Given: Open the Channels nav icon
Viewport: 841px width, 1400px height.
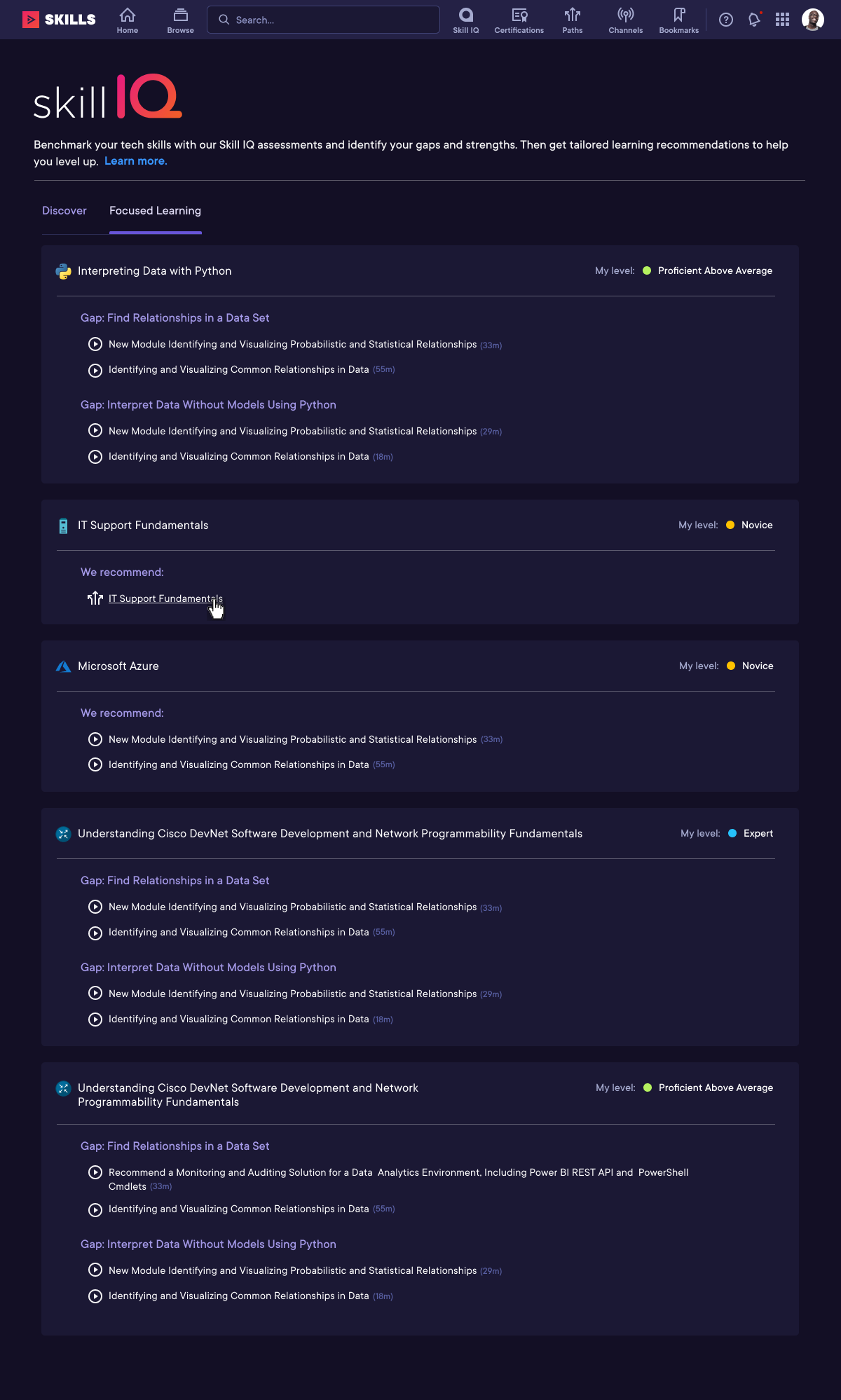Looking at the screenshot, I should coord(625,20).
